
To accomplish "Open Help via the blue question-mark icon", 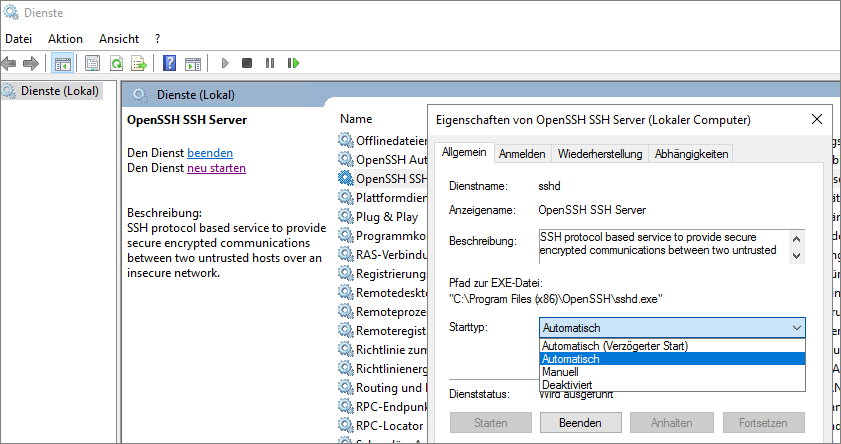I will coord(169,63).
